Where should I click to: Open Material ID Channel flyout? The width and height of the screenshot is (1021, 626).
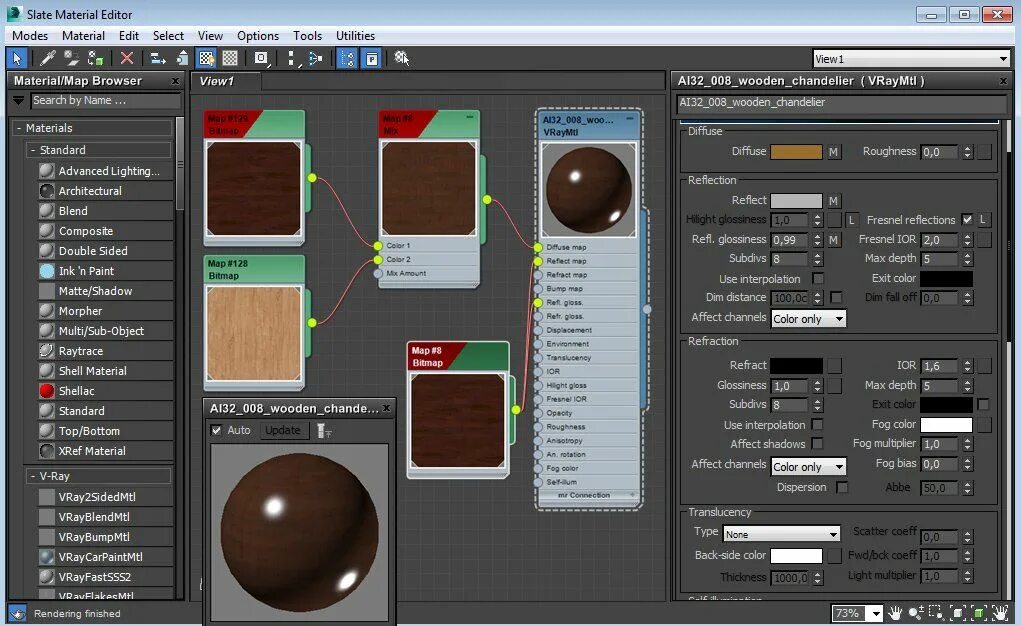[x=262, y=58]
